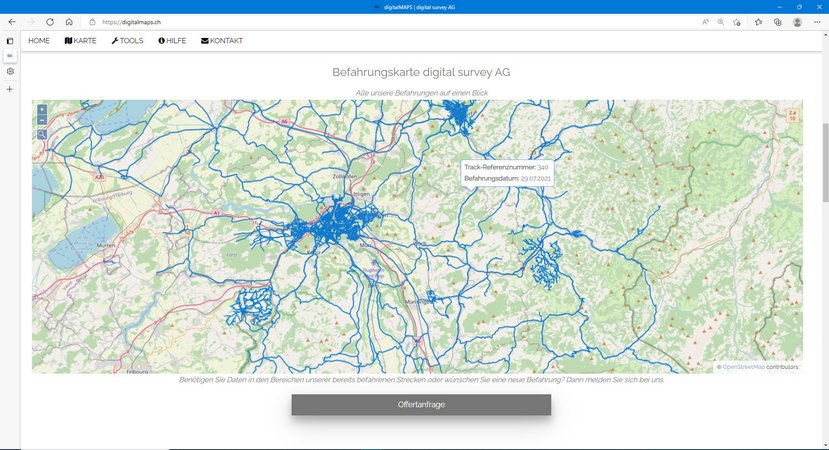Zoom in on the map with plus button
This screenshot has width=829, height=450.
tap(42, 109)
